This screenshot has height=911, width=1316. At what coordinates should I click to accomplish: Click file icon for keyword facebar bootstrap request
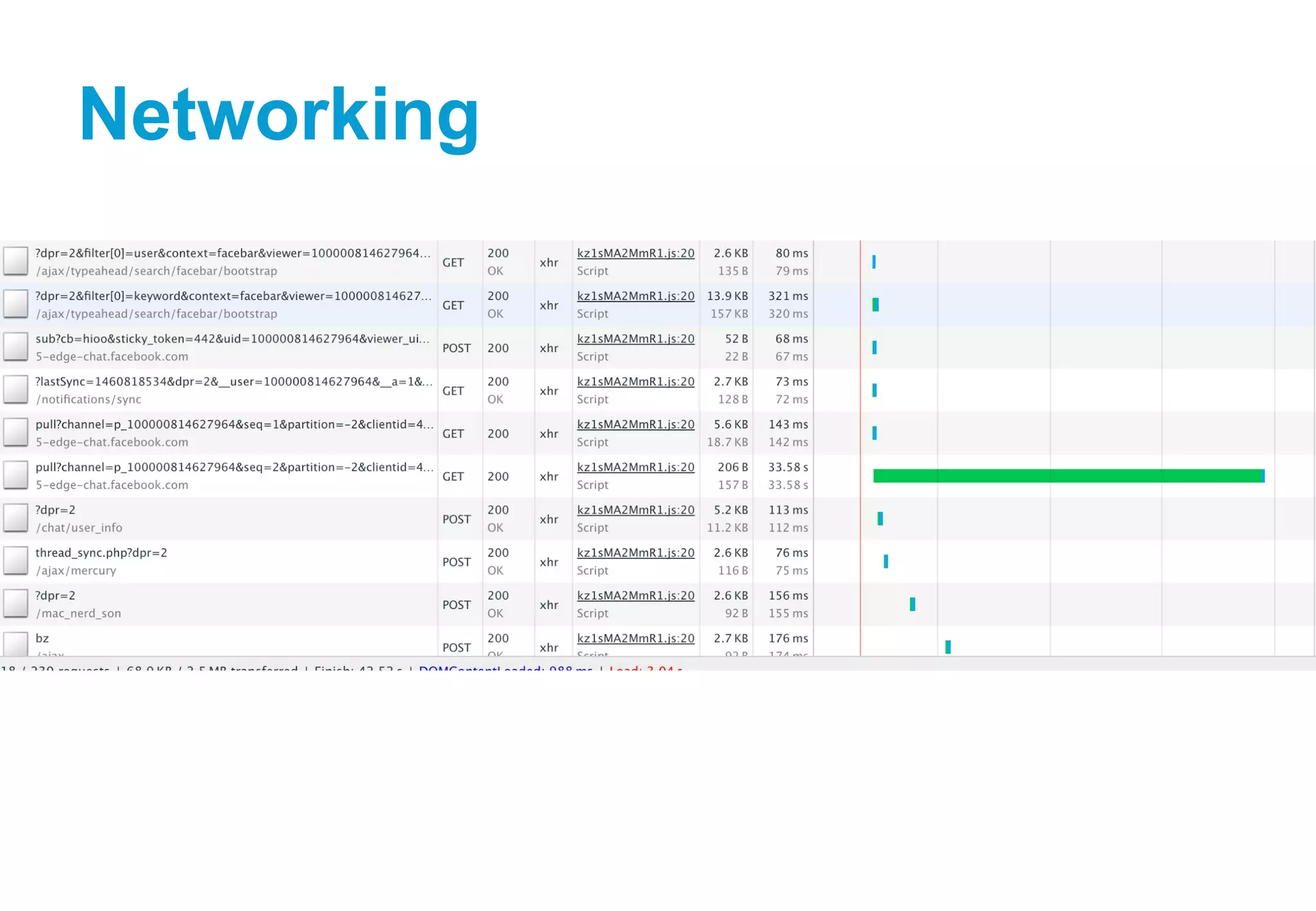(x=15, y=305)
